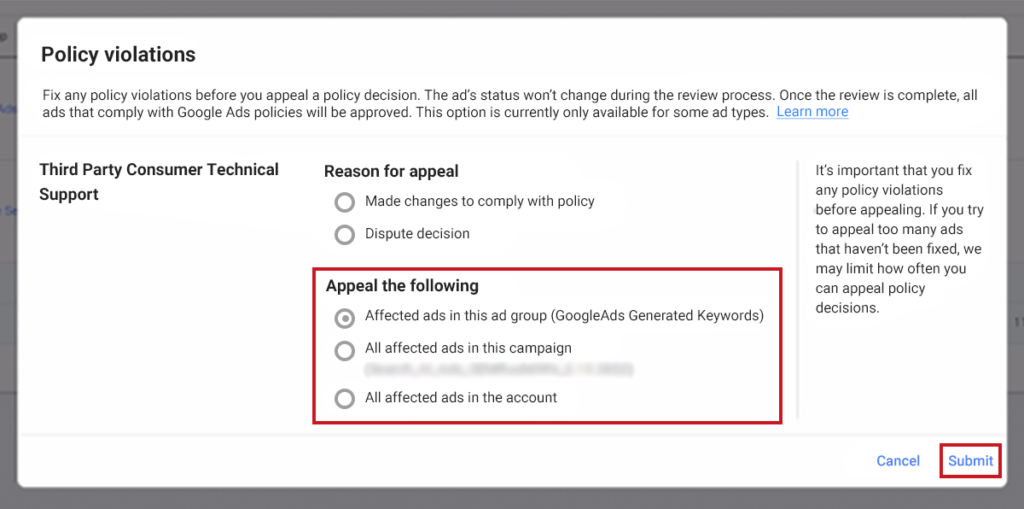The image size is (1024, 509).
Task: Click the 'Made changes to comply with policy' label text
Action: pyautogui.click(x=479, y=201)
